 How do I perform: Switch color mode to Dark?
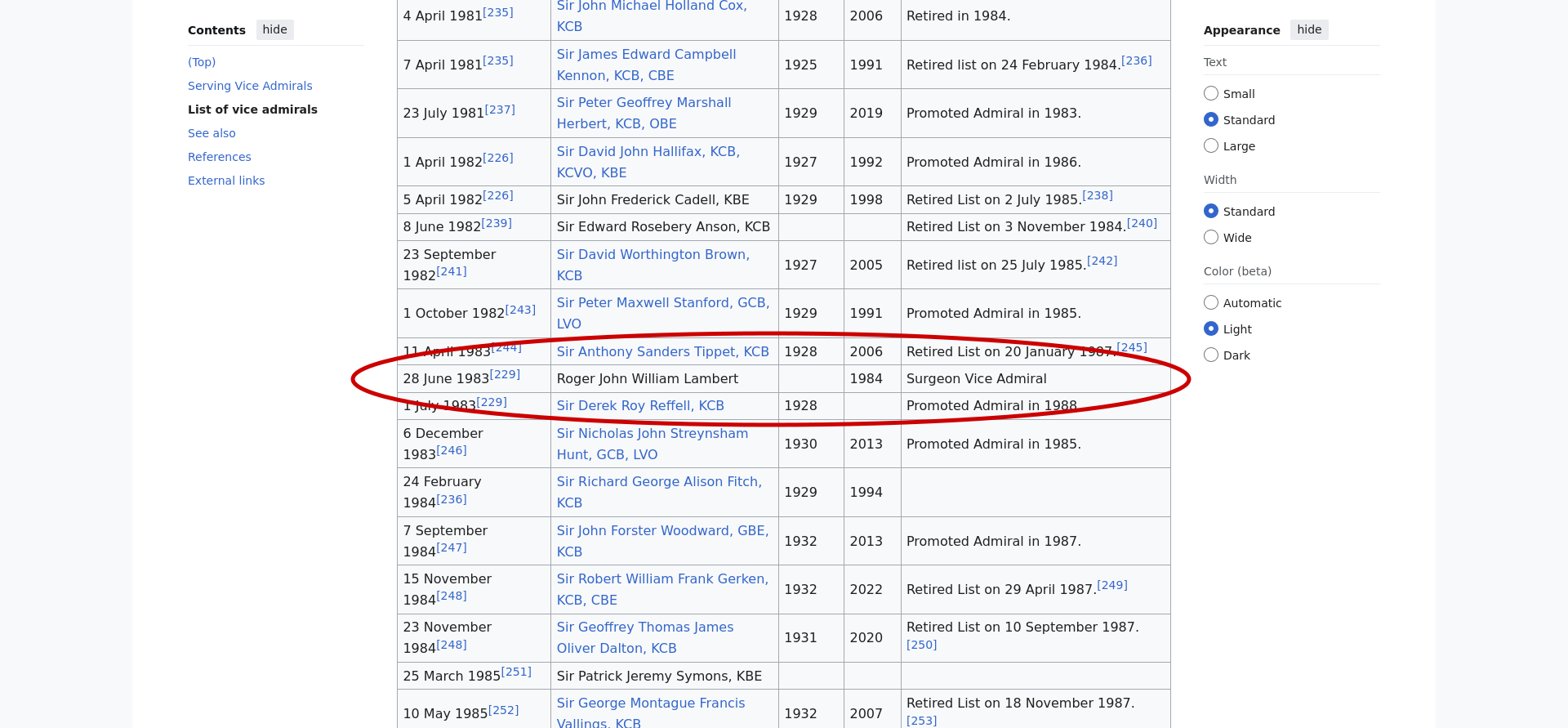click(1211, 355)
